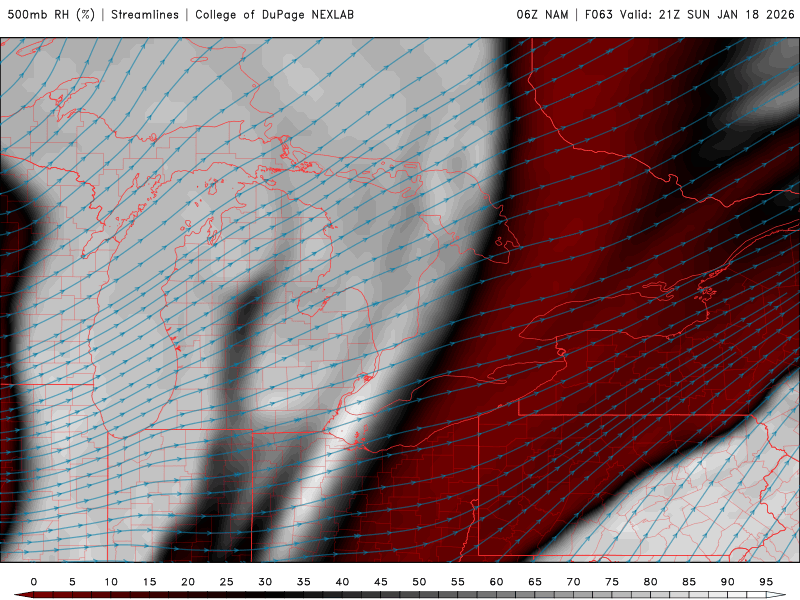Select the '20' color scale label

[x=188, y=582]
